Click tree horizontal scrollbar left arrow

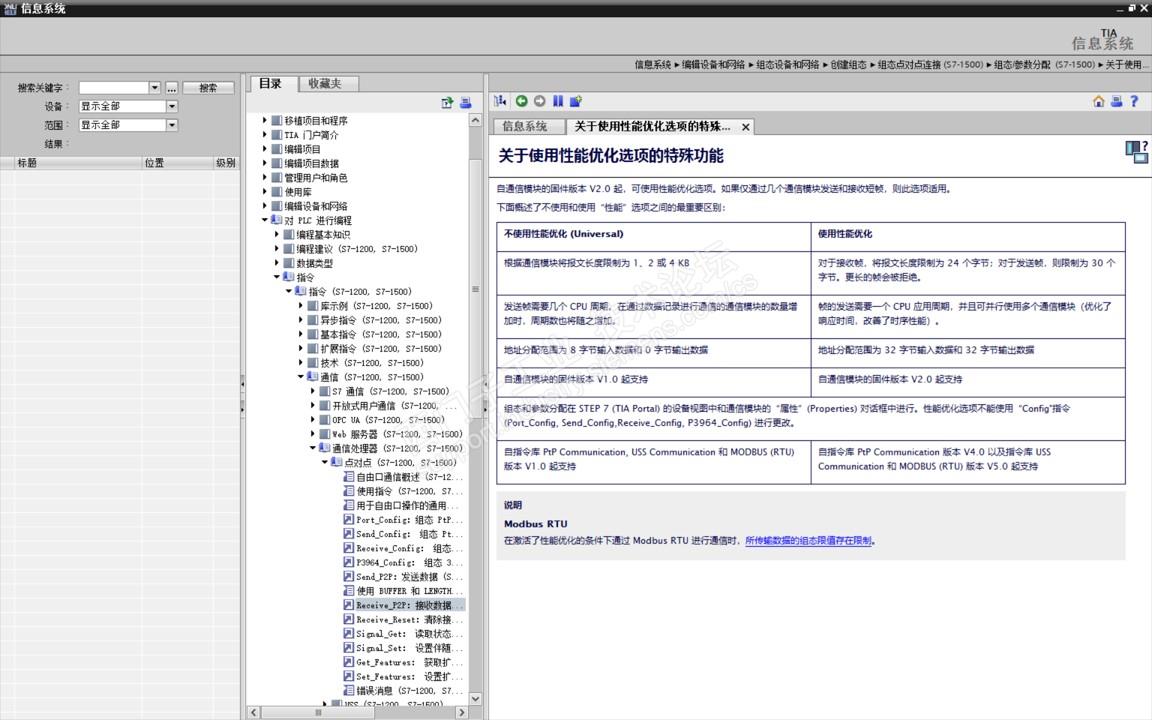[254, 713]
